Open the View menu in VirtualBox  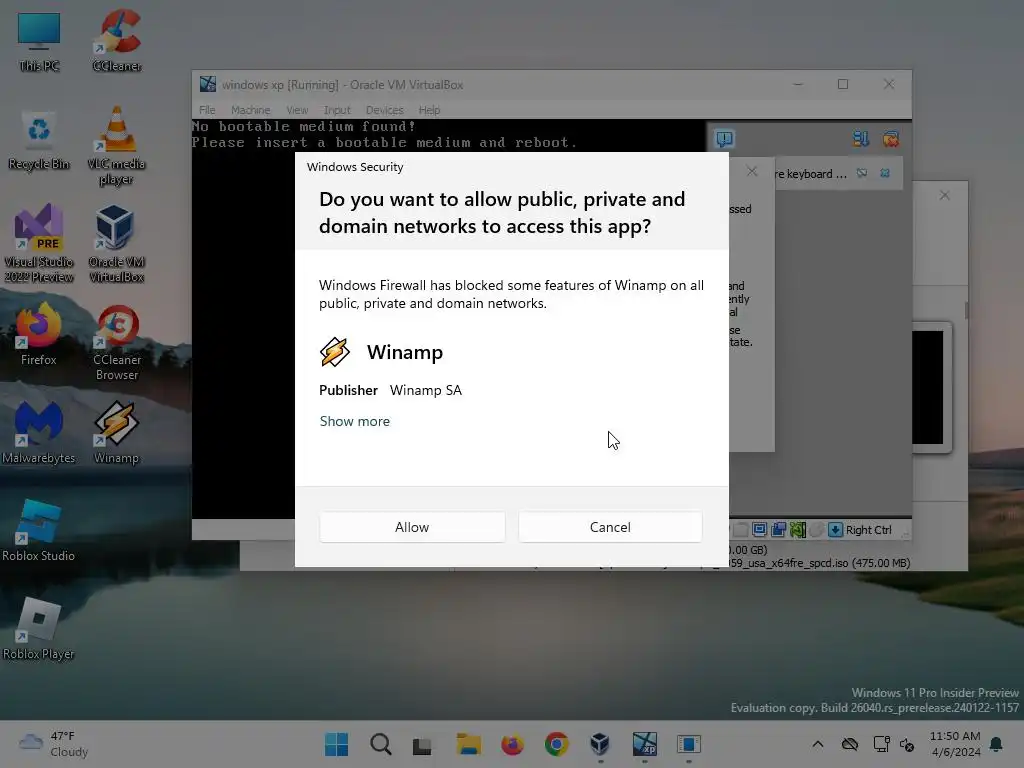297,110
